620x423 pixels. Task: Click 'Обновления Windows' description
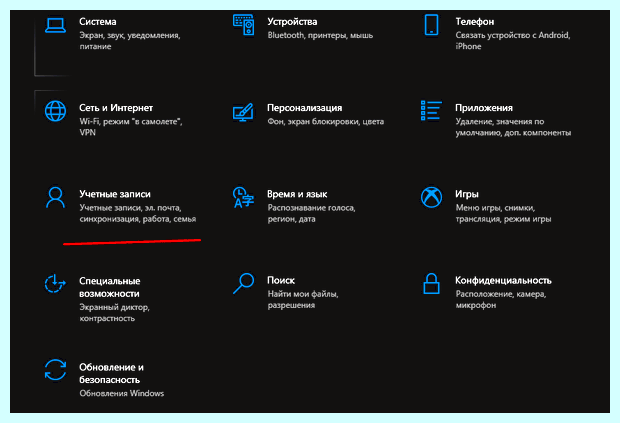pyautogui.click(x=121, y=393)
